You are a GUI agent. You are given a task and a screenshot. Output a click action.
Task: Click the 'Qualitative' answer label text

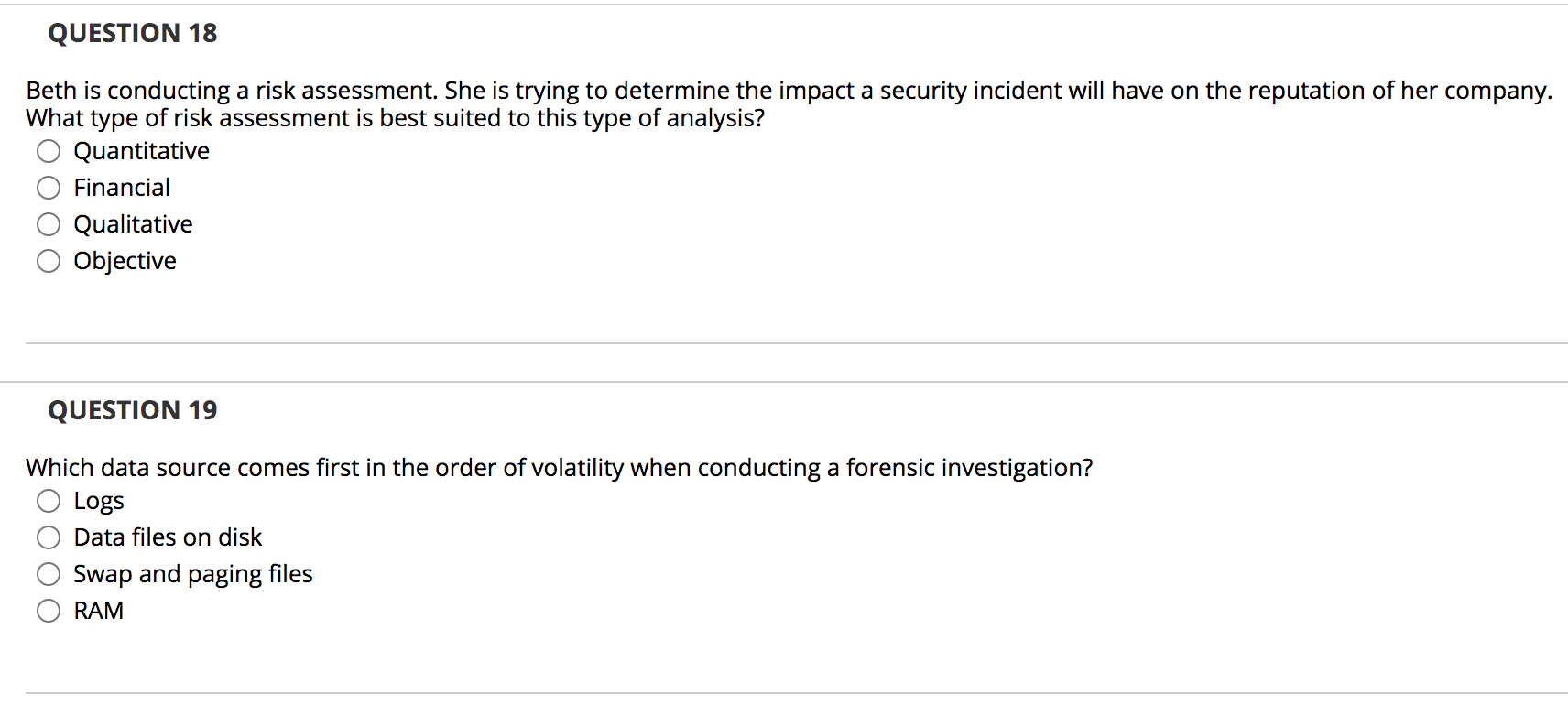coord(133,224)
